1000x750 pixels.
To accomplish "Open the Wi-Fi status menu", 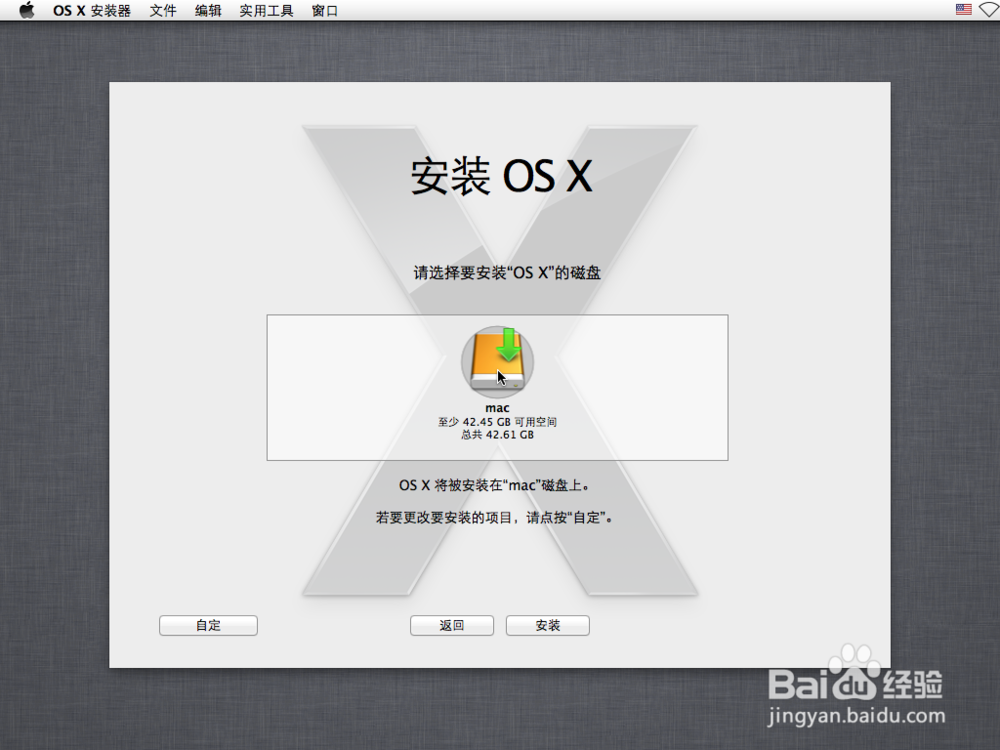I will click(990, 10).
